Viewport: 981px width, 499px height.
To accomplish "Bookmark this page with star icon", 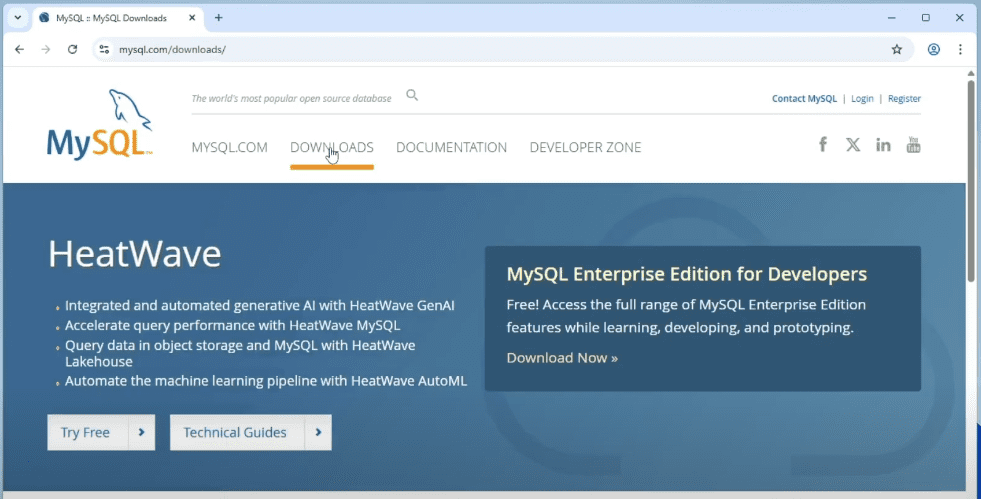I will 897,49.
